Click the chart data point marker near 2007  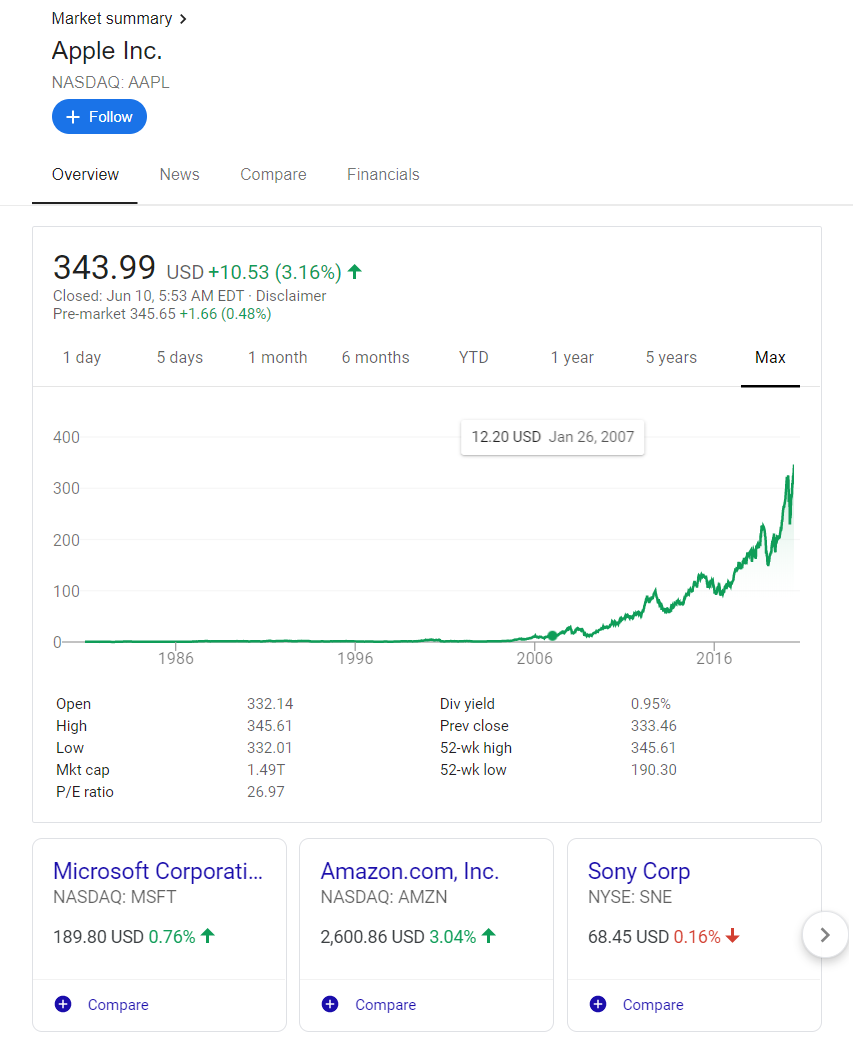coord(552,636)
